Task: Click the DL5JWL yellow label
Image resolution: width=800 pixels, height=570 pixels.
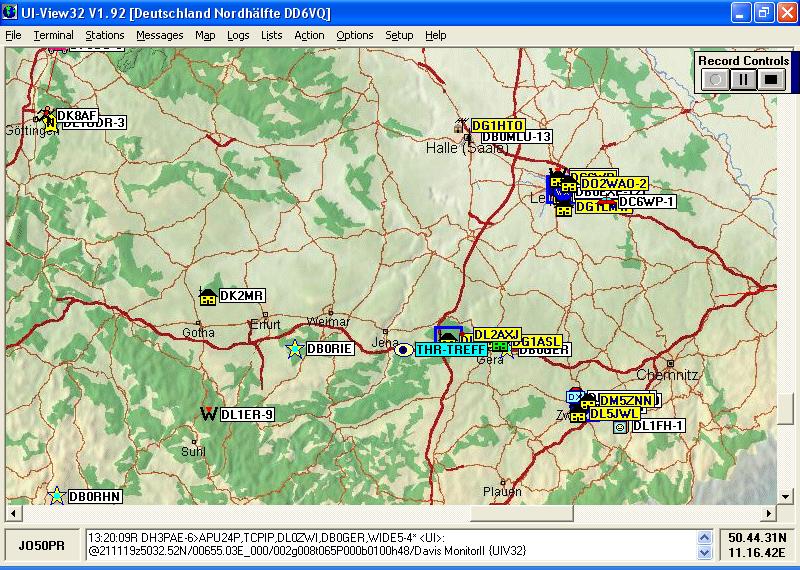Action: click(x=615, y=414)
